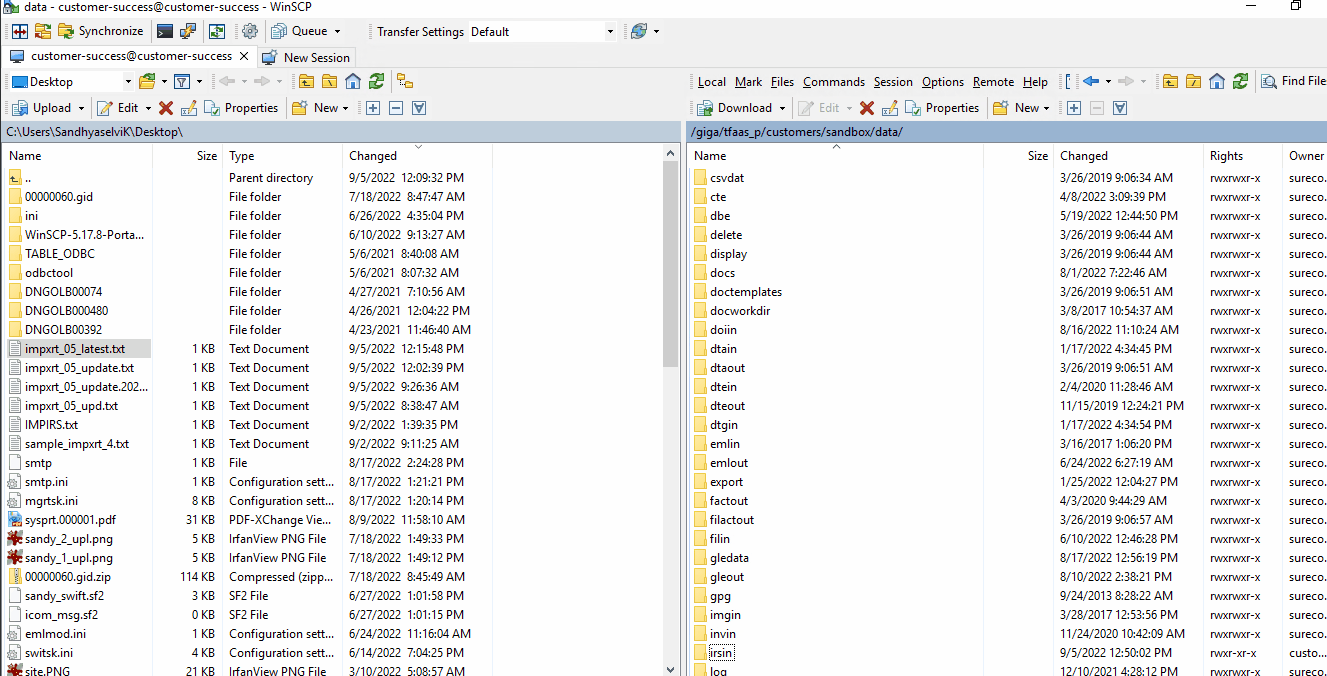The width and height of the screenshot is (1327, 676).
Task: Expand the Desktop drive dropdown
Action: pyautogui.click(x=128, y=81)
